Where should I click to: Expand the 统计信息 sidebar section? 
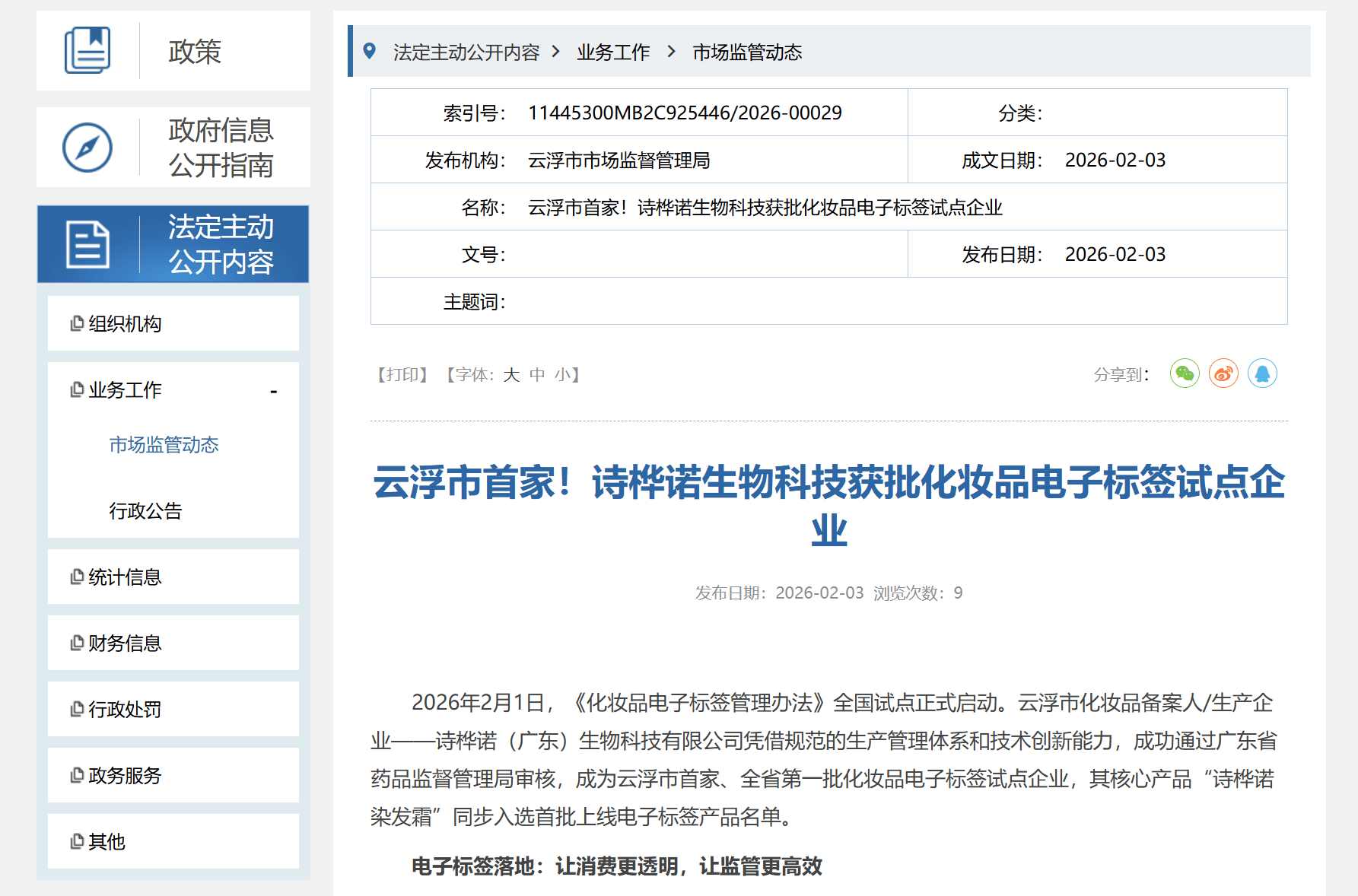(x=125, y=577)
